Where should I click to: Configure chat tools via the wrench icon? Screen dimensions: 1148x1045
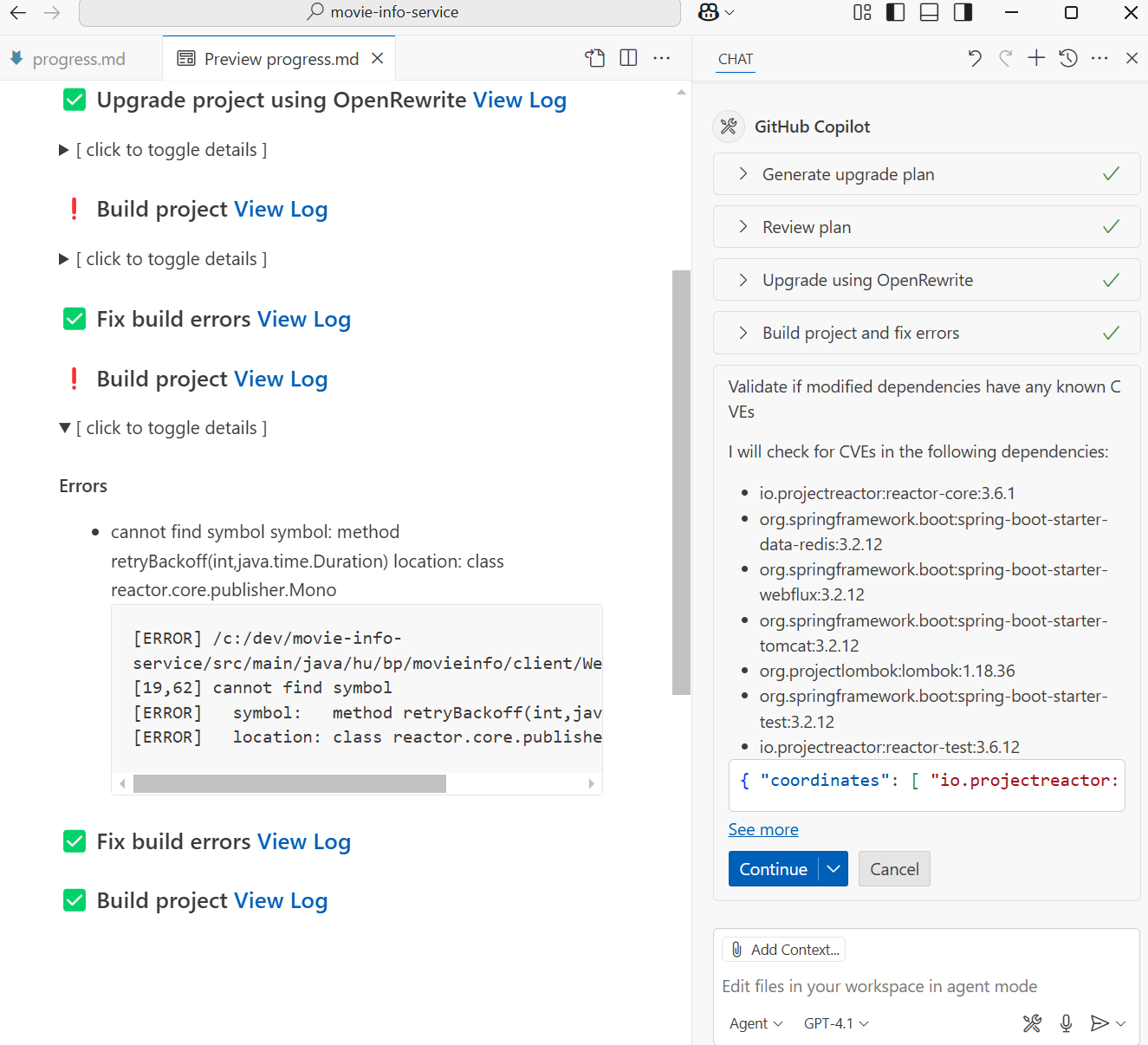tap(1032, 1023)
